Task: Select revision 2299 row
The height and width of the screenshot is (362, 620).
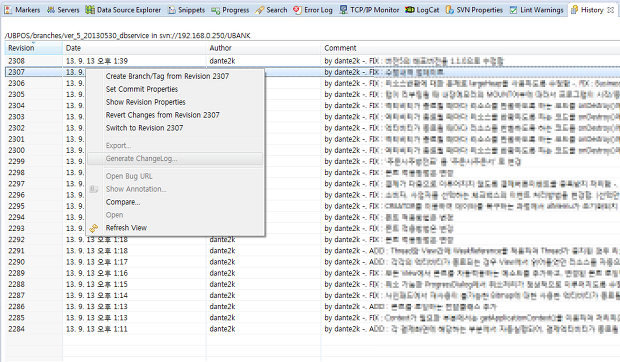Action: point(312,162)
